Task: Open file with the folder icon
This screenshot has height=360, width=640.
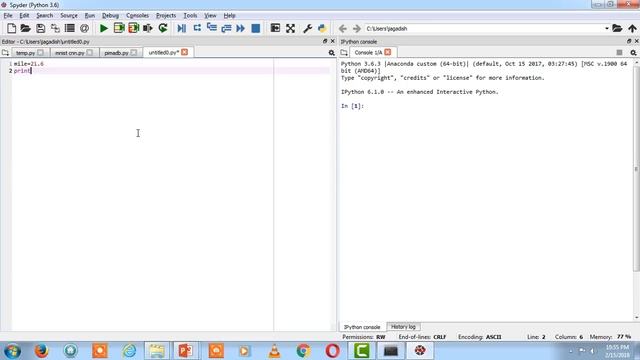Action: coord(25,28)
